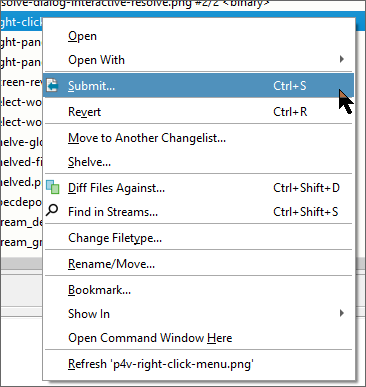Select Change Filetype... option
Viewport: 366px width, 387px height.
(x=198, y=238)
